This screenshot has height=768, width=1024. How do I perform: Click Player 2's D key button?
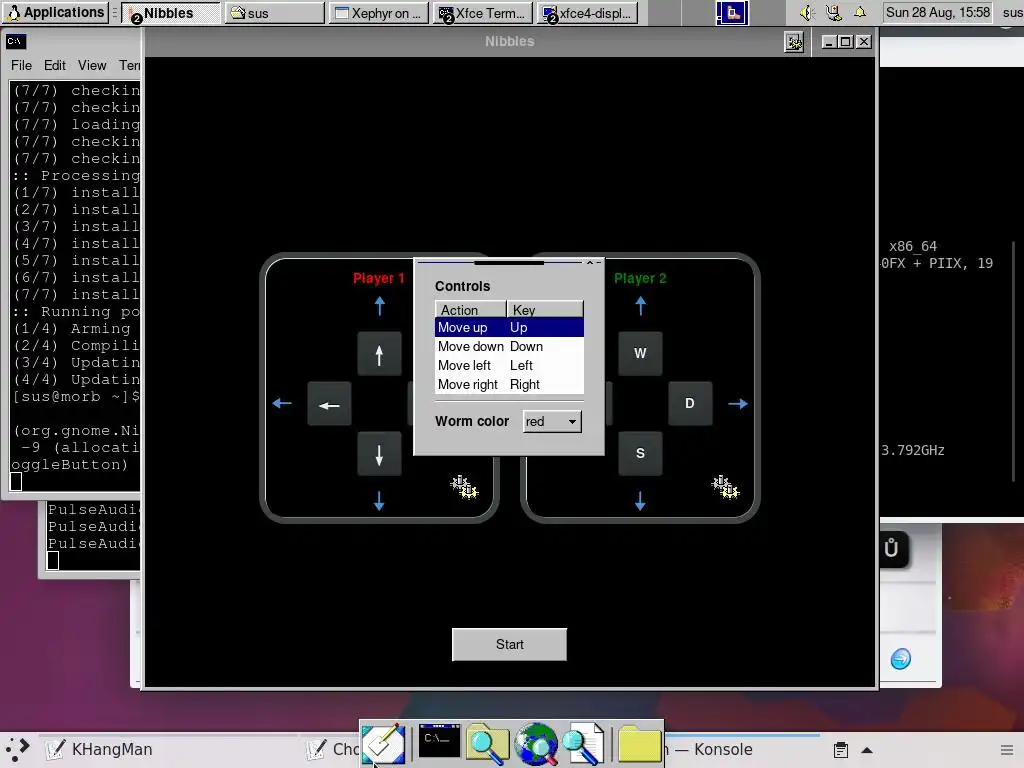click(690, 404)
